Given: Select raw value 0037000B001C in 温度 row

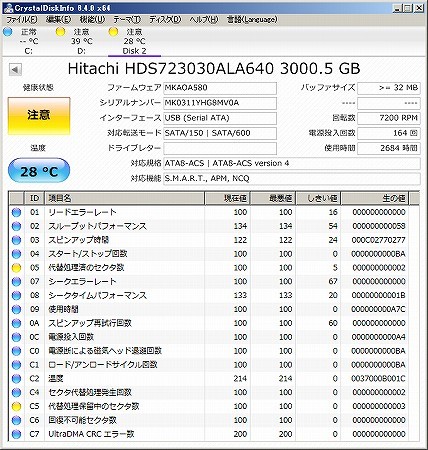Looking at the screenshot, I should [x=378, y=379].
